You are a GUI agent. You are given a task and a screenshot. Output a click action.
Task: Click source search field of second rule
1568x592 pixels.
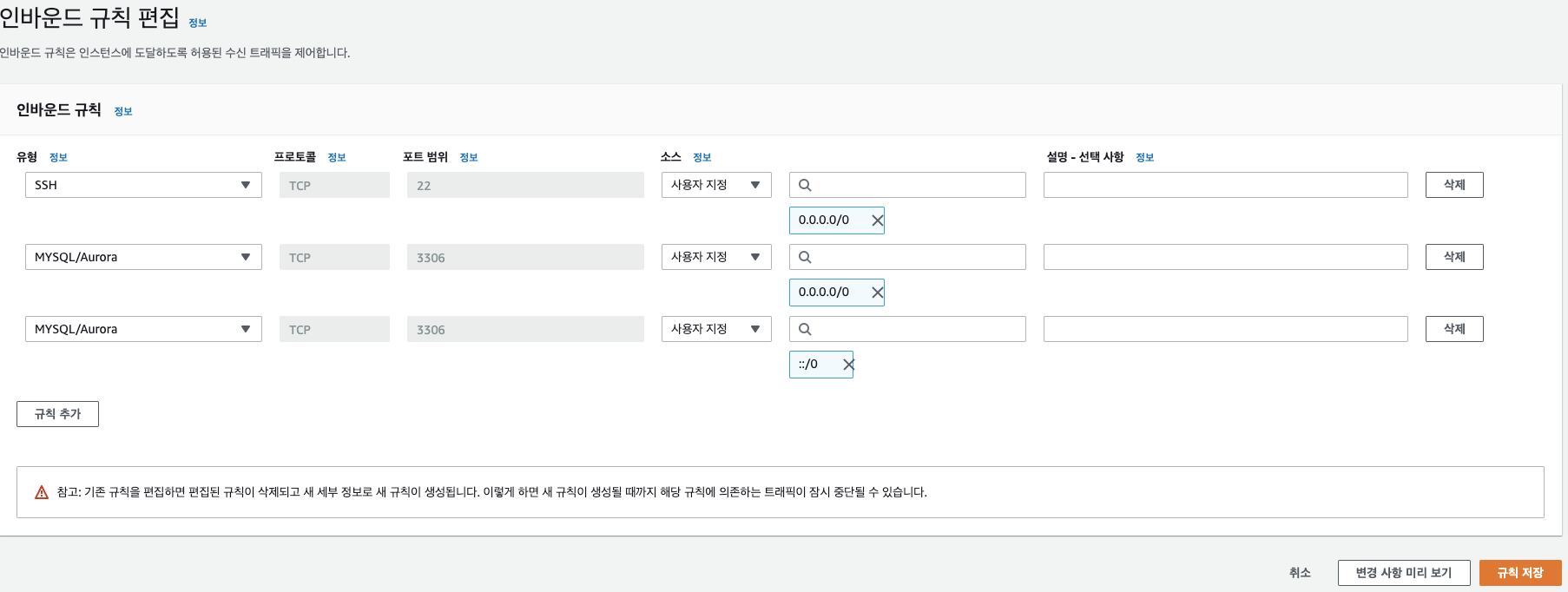point(916,257)
